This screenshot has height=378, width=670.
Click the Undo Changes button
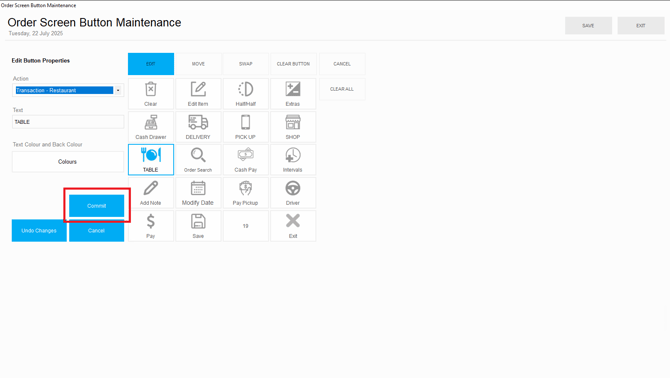(39, 231)
